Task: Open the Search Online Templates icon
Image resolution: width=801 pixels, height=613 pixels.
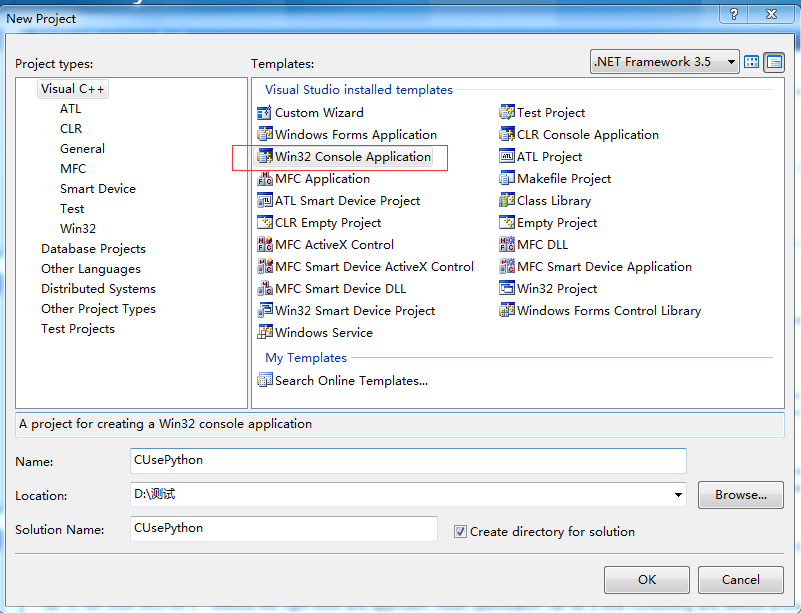Action: click(264, 380)
